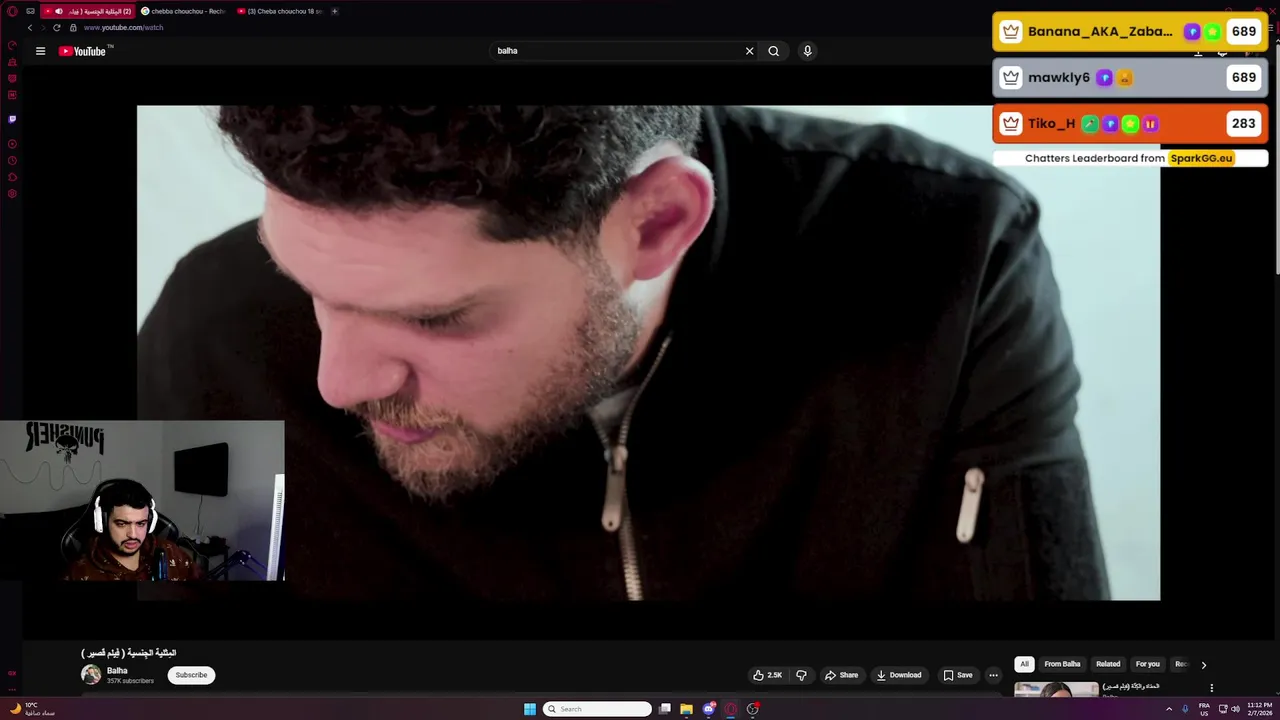Open the taskbar weather widget showing 10°C
This screenshot has width=1280, height=720.
30,709
